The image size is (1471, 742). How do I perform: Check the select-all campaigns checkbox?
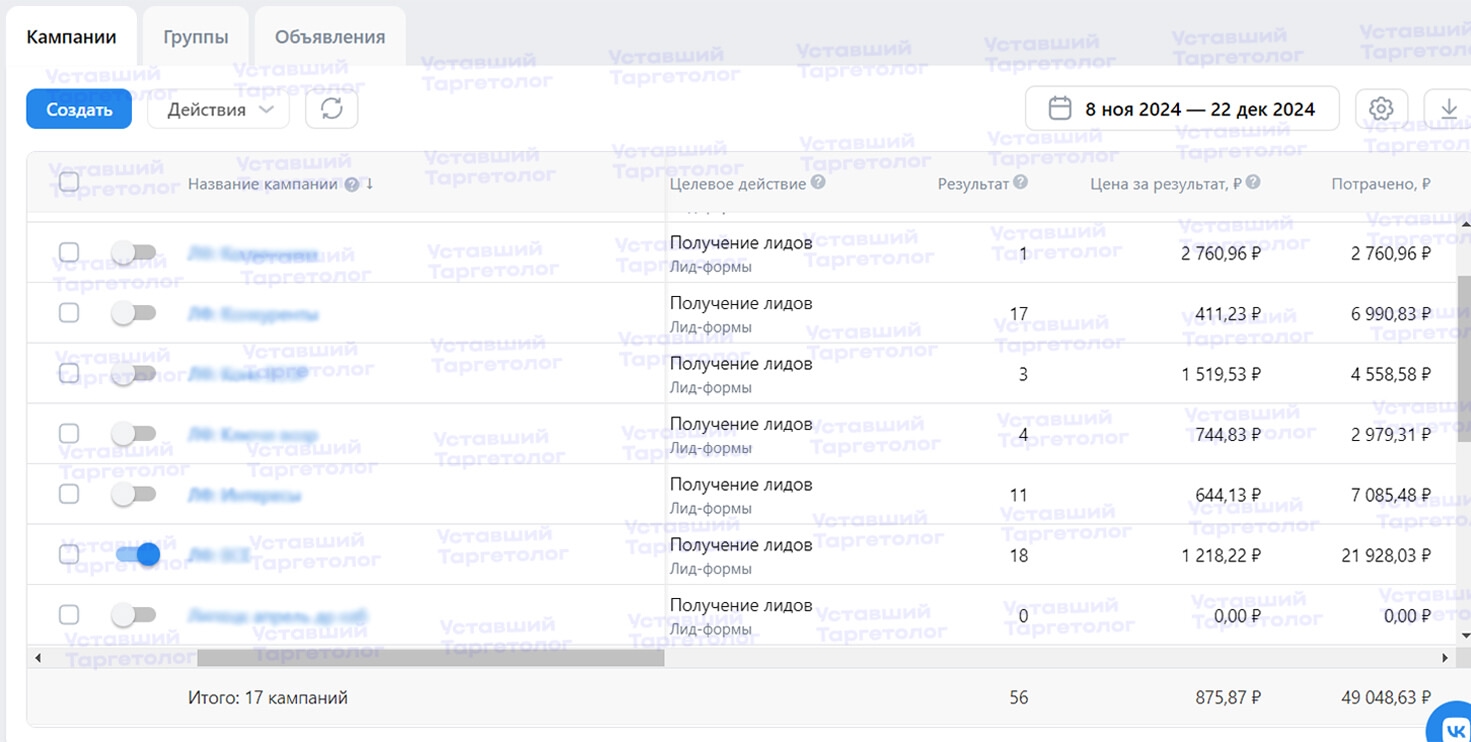69,182
